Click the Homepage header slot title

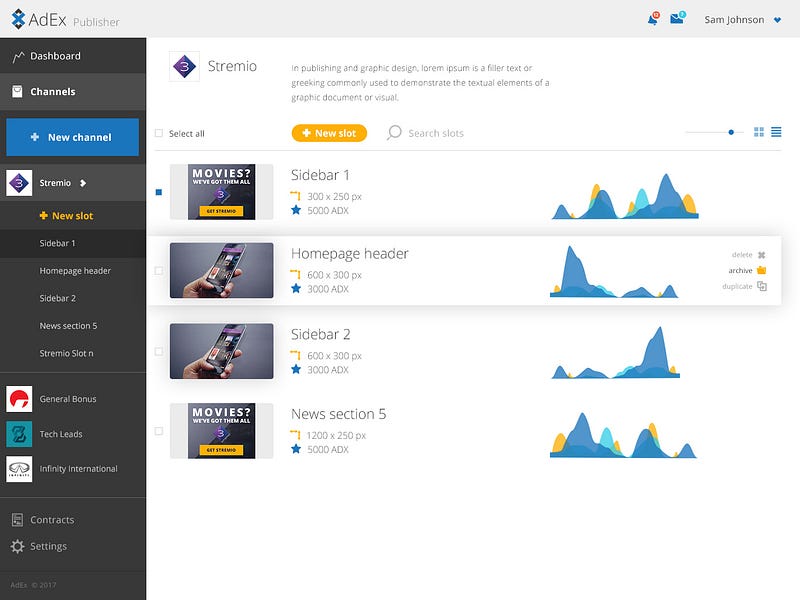point(350,254)
